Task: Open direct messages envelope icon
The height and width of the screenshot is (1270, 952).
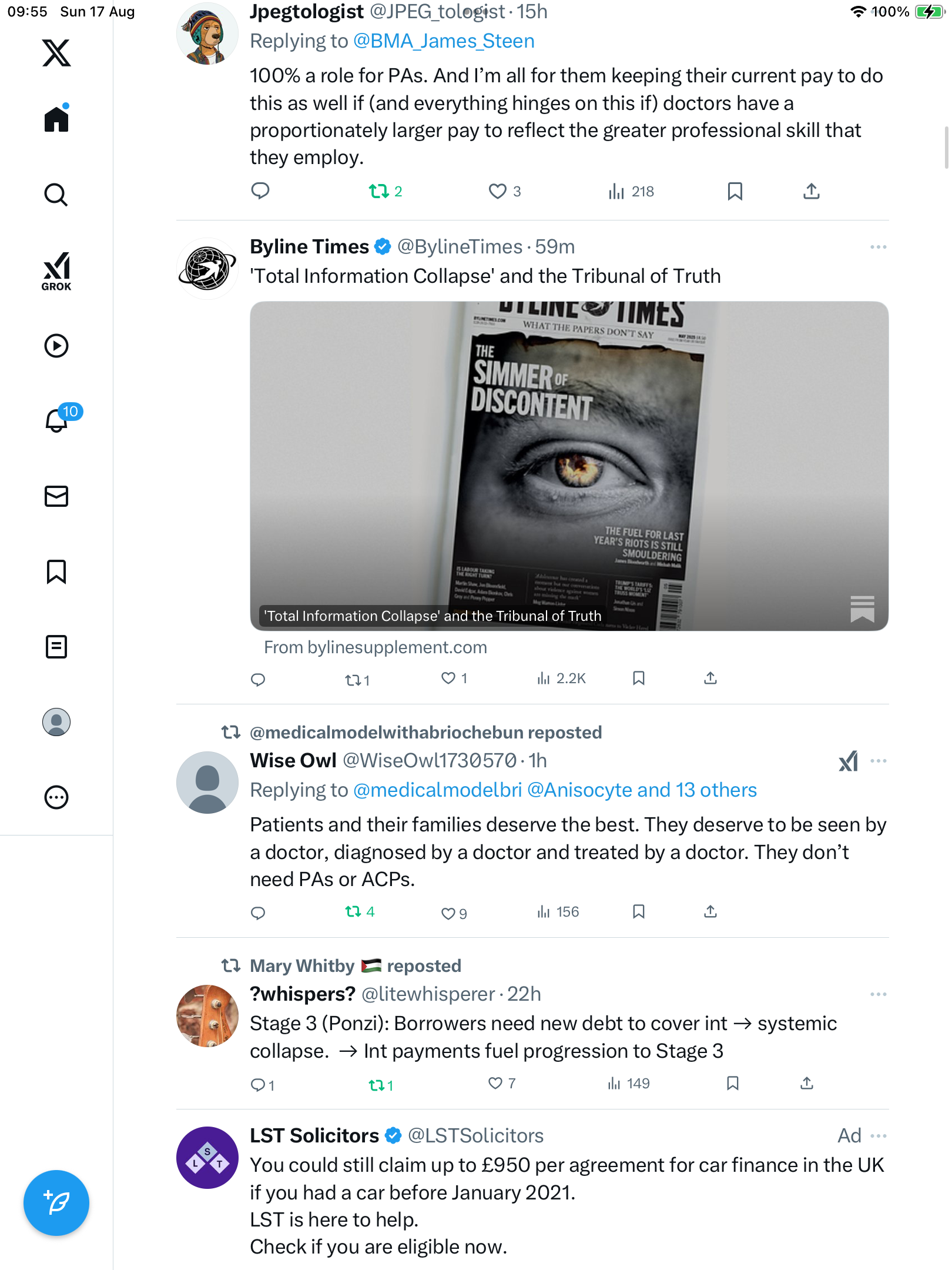Action: coord(56,496)
